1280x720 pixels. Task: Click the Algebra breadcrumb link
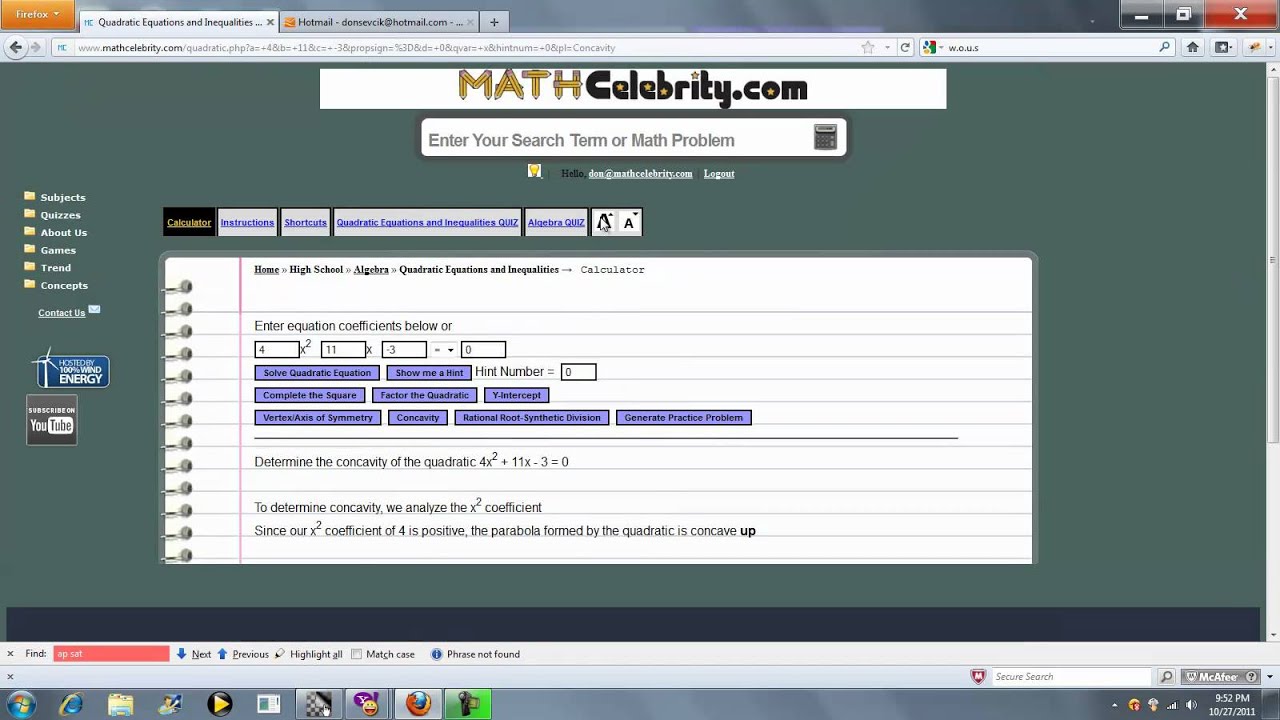pos(371,269)
